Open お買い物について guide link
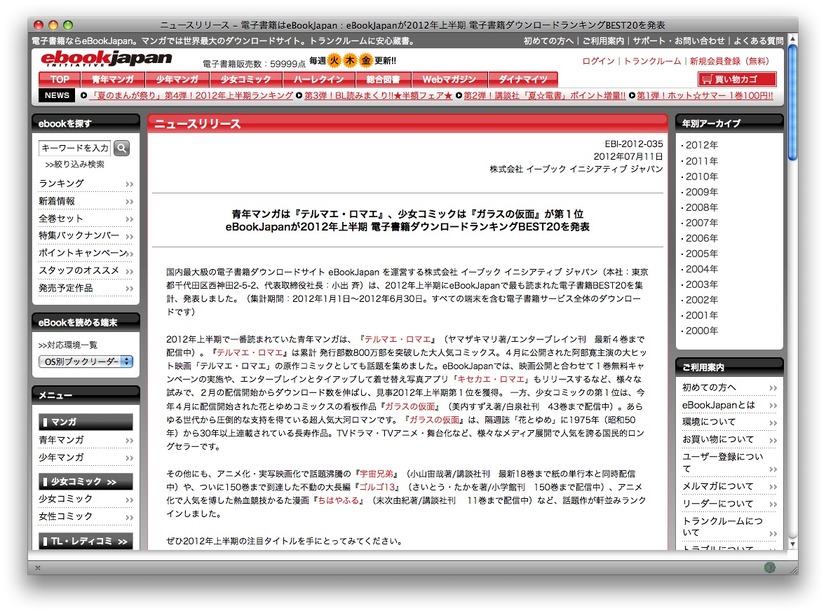This screenshot has width=826, height=613. [729, 439]
